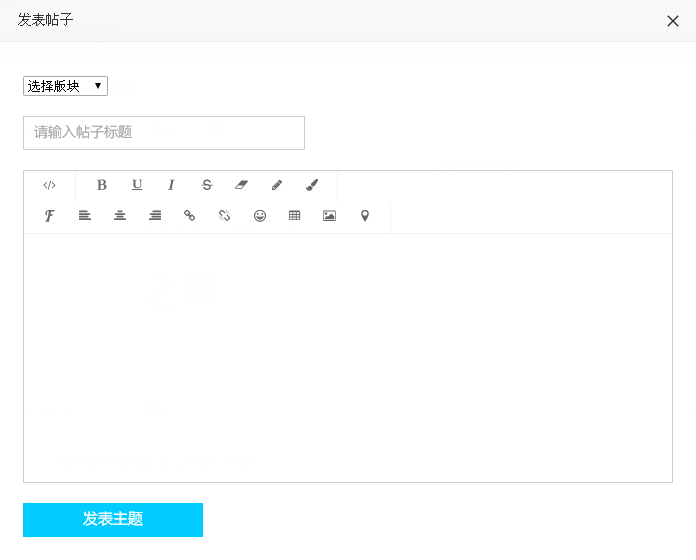Insert a hyperlink

click(190, 216)
